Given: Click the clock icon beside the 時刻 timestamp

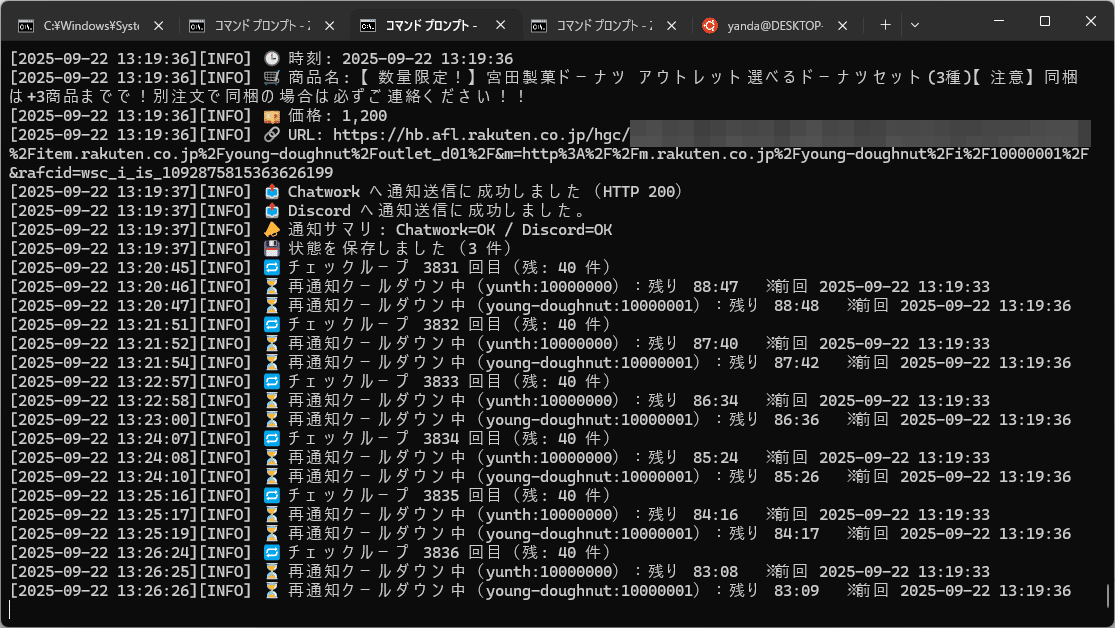Looking at the screenshot, I should pos(271,58).
